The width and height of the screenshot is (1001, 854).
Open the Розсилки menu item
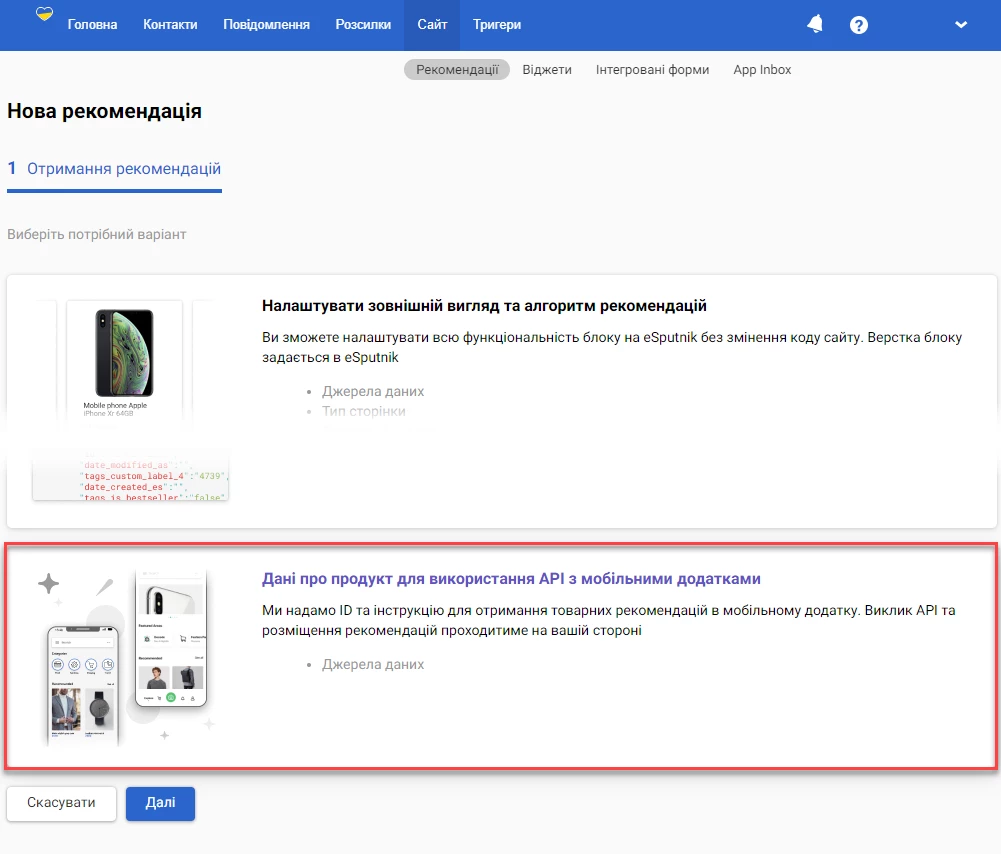pyautogui.click(x=363, y=24)
